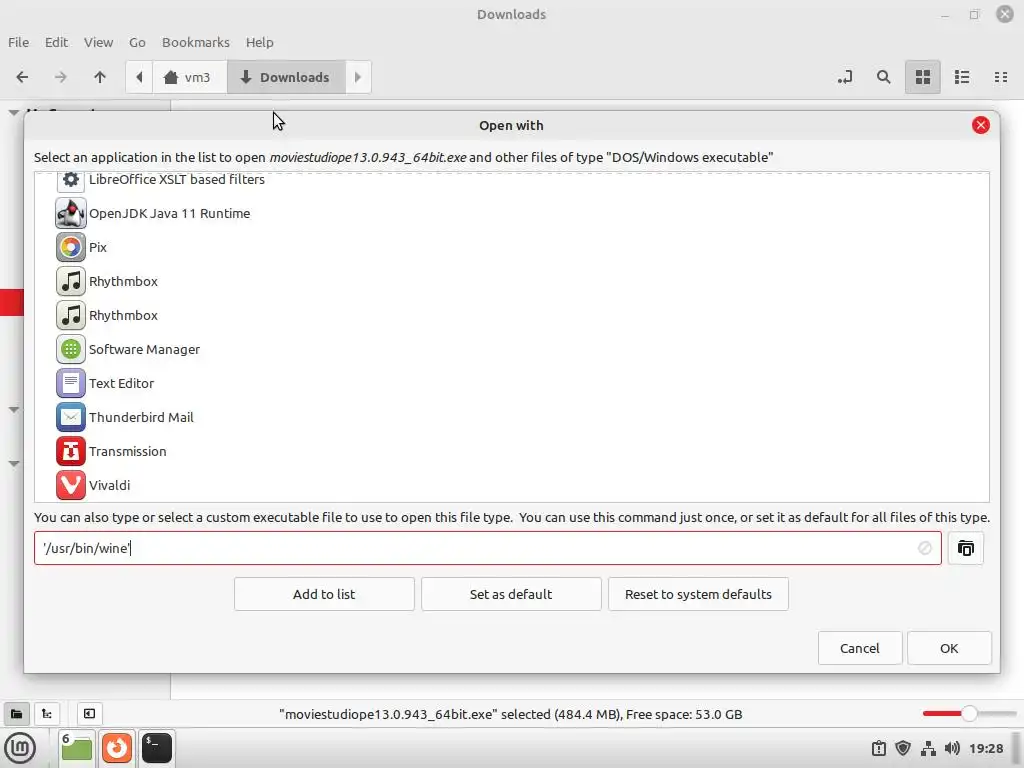Switch to icon view
The width and height of the screenshot is (1024, 768).
(923, 77)
